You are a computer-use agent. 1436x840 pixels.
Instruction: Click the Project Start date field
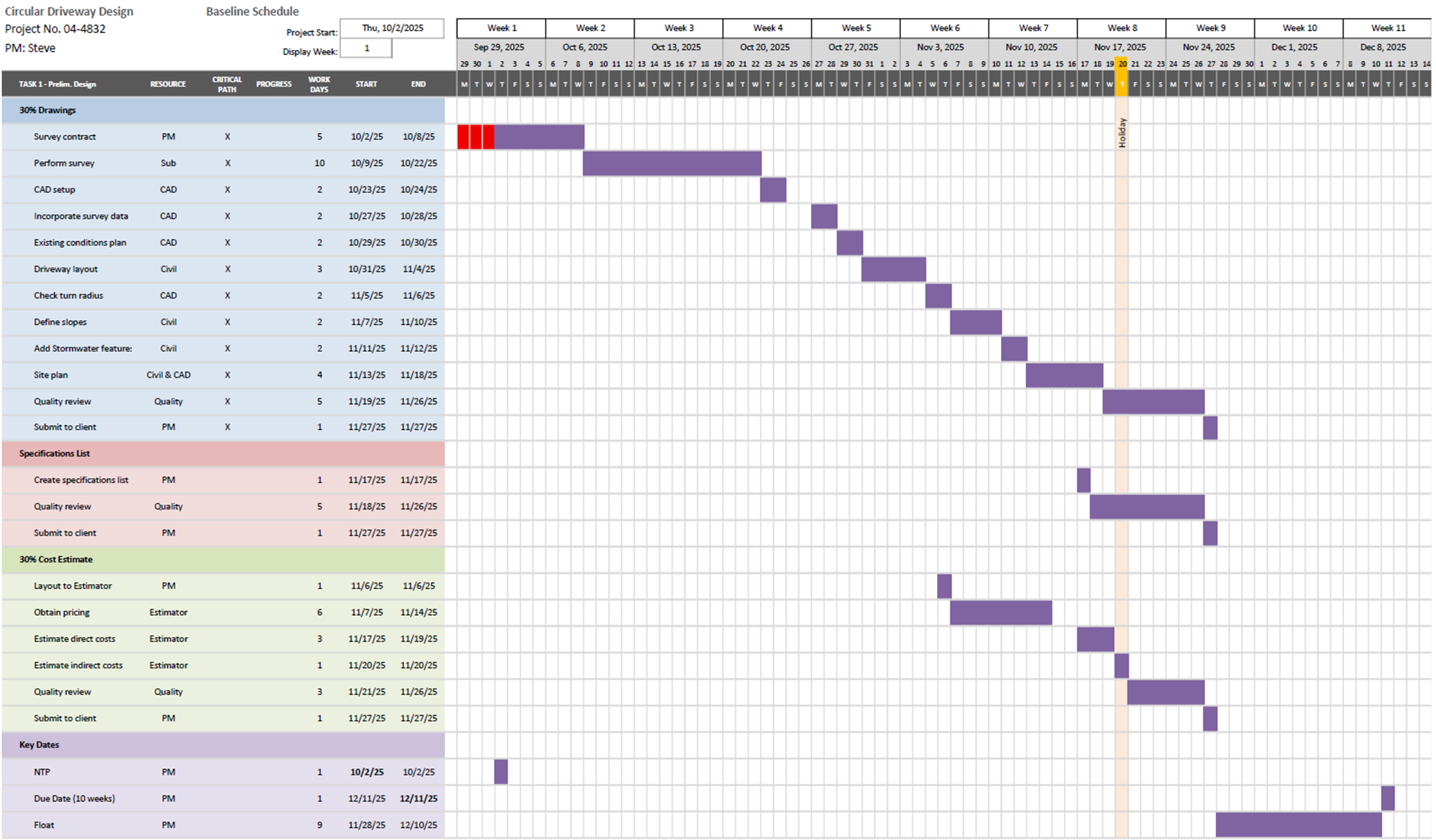tap(392, 29)
